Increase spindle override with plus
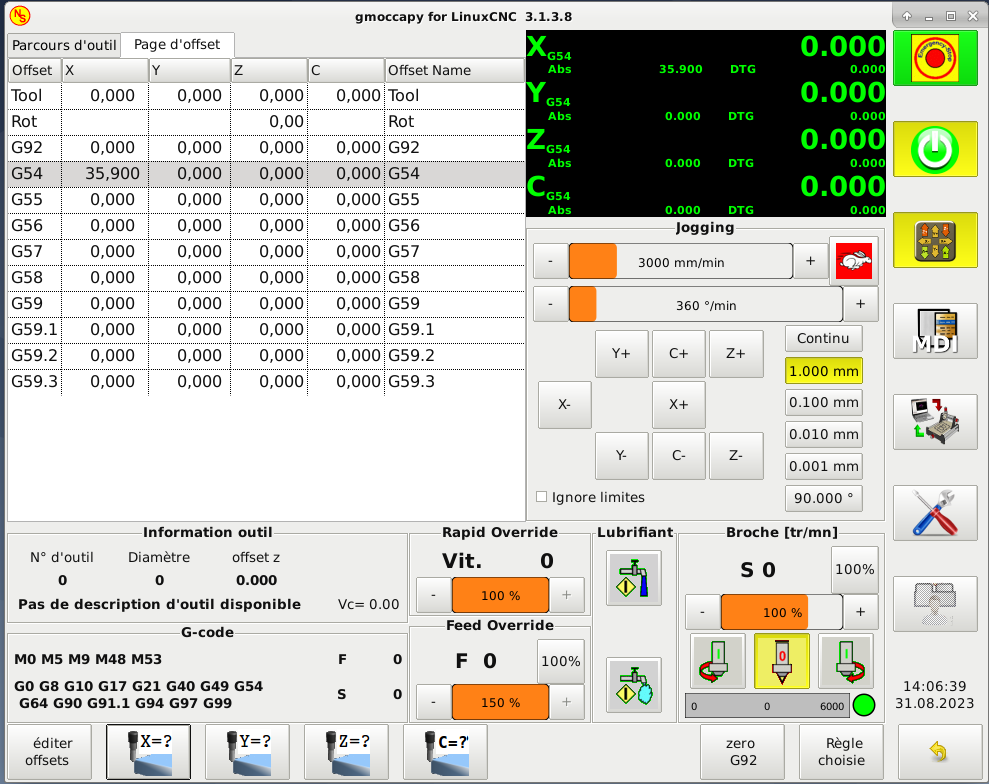 pyautogui.click(x=860, y=612)
